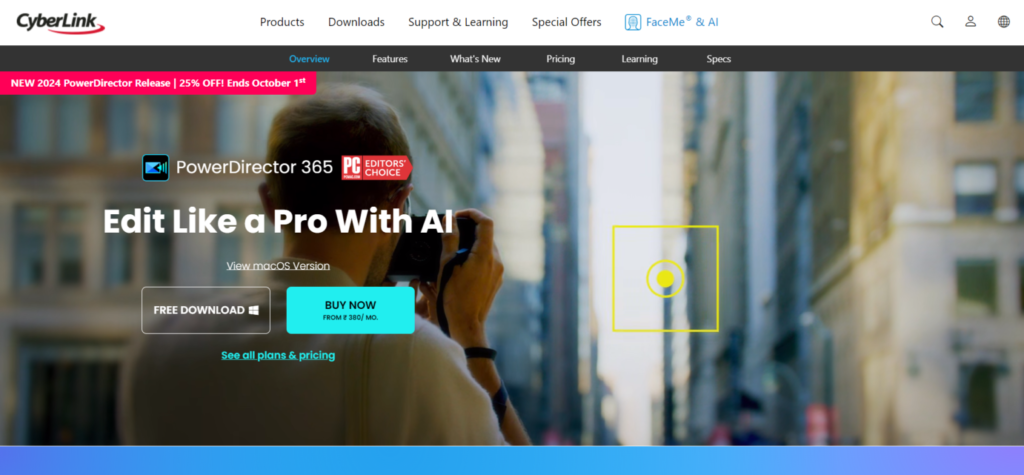Viewport: 1024px width, 475px height.
Task: Go to the Pricing tab
Action: coord(560,59)
